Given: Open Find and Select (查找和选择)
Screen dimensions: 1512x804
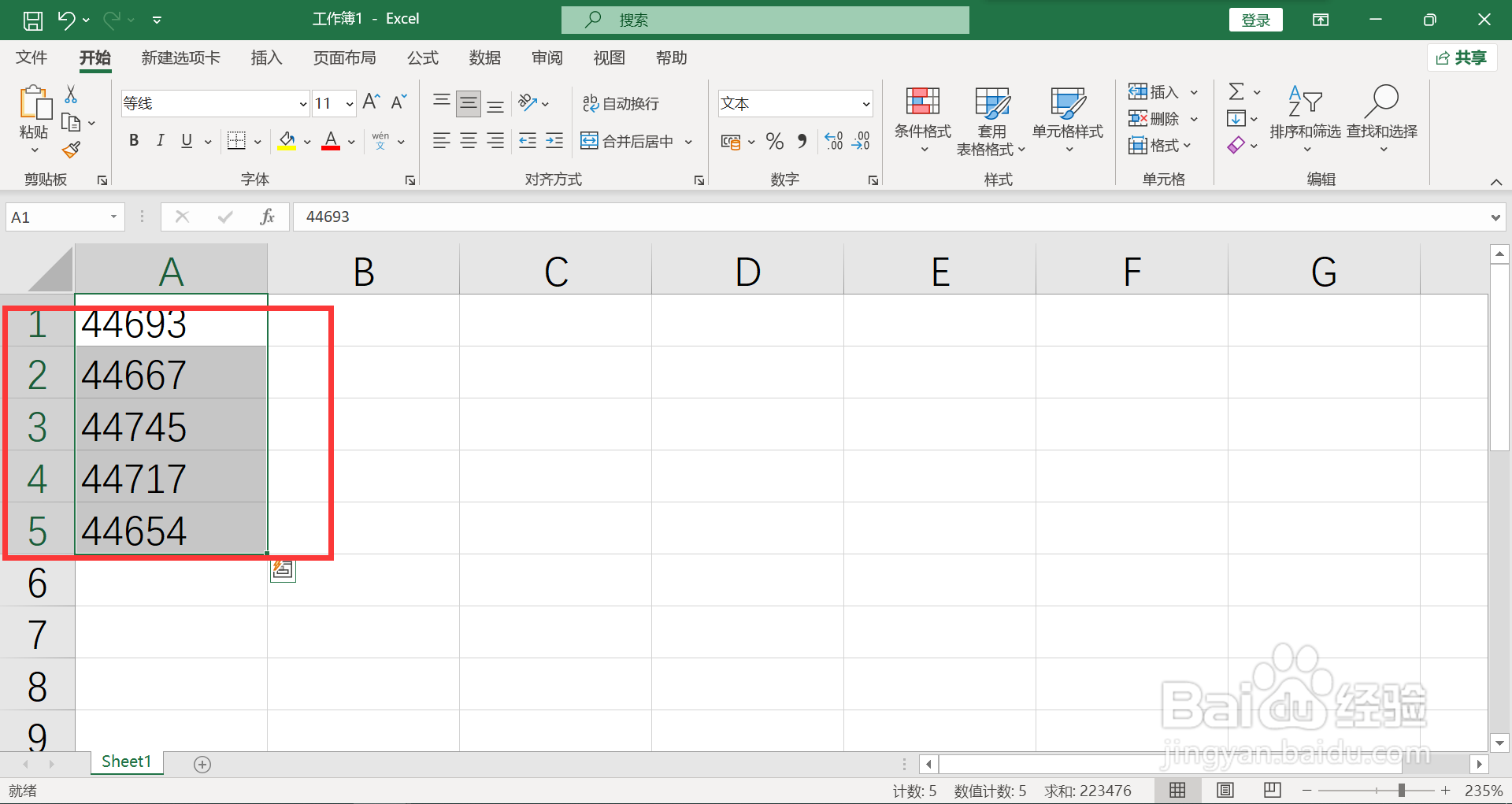Looking at the screenshot, I should tap(1382, 118).
